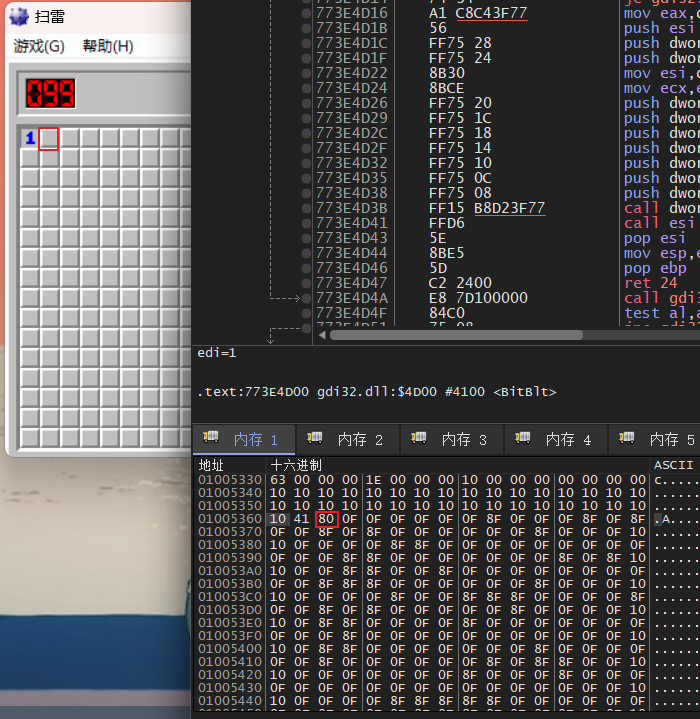Screen dimensions: 700x719
Task: Toggle breakpoint dot at address 773E4D22
Action: [x=306, y=73]
